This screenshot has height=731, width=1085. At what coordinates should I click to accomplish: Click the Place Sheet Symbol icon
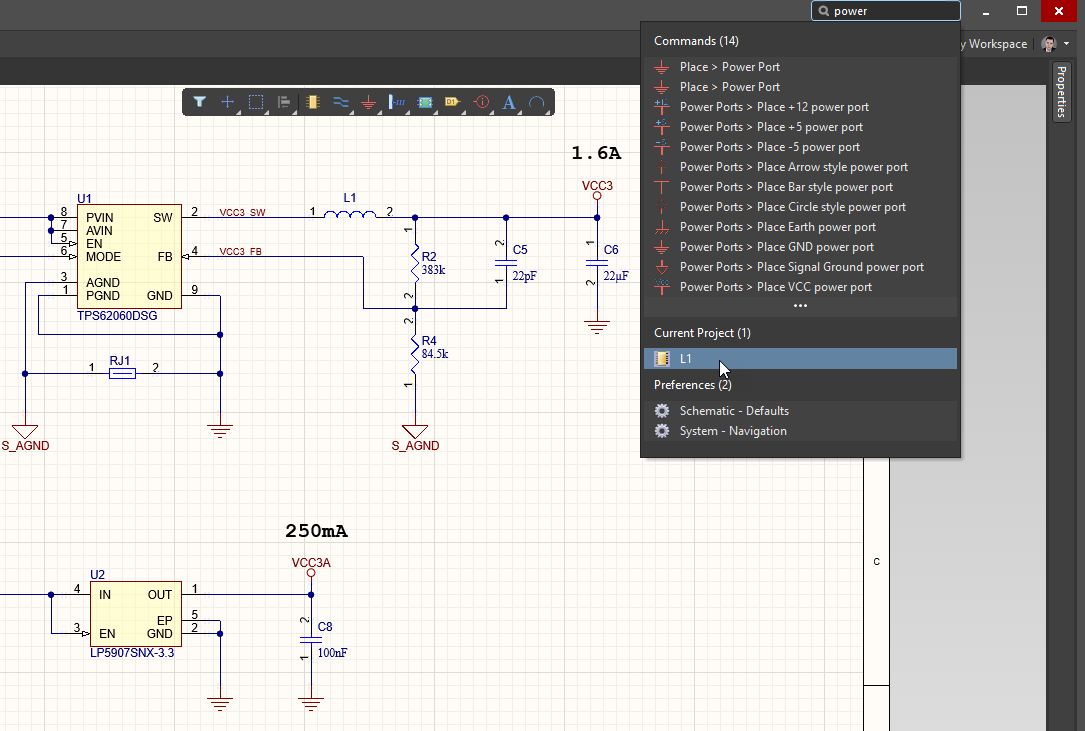tap(425, 102)
